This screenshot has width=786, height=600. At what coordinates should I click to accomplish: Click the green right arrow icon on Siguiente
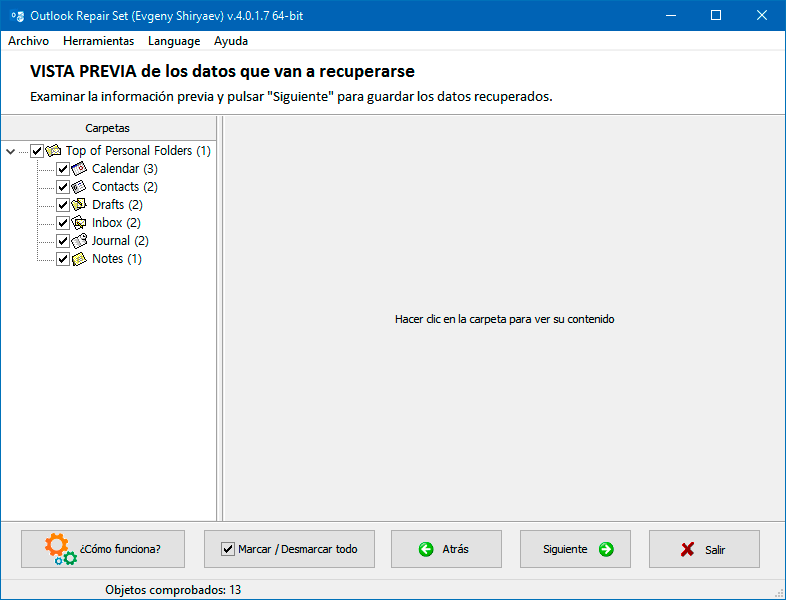tap(606, 549)
